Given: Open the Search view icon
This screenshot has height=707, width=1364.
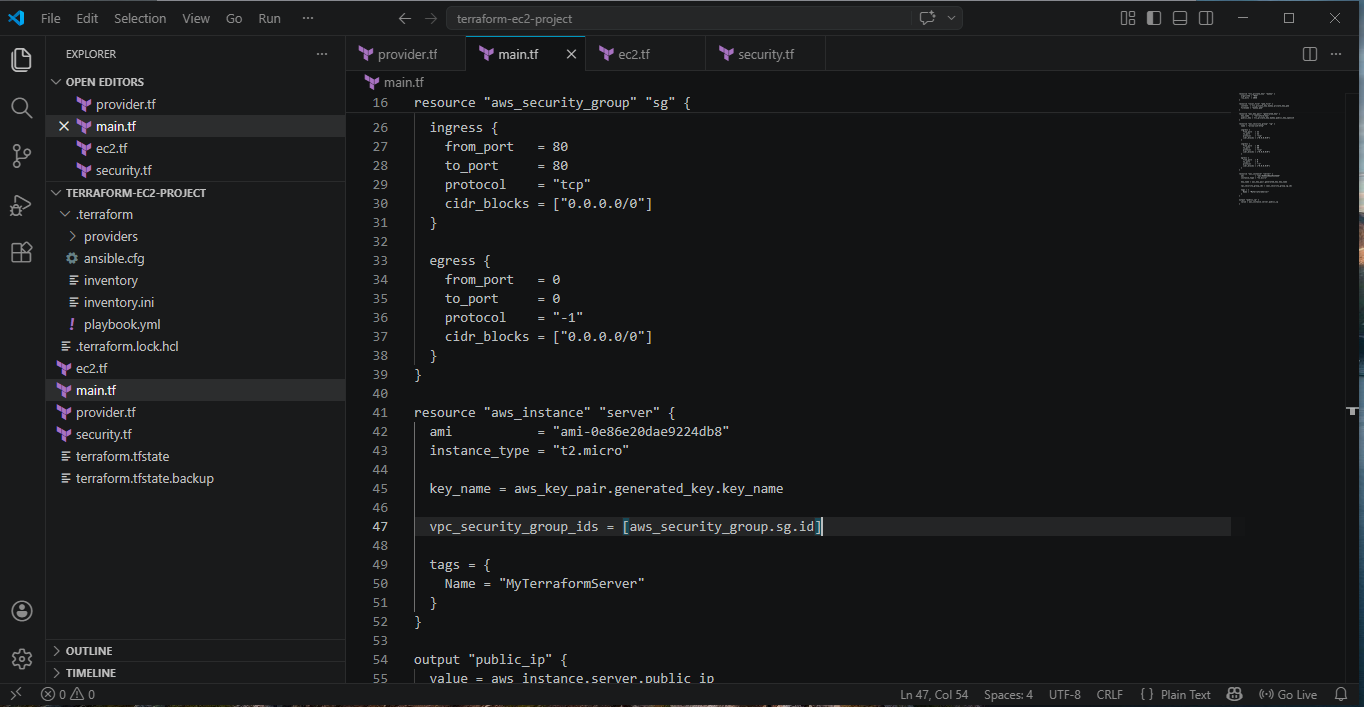Looking at the screenshot, I should 21,107.
